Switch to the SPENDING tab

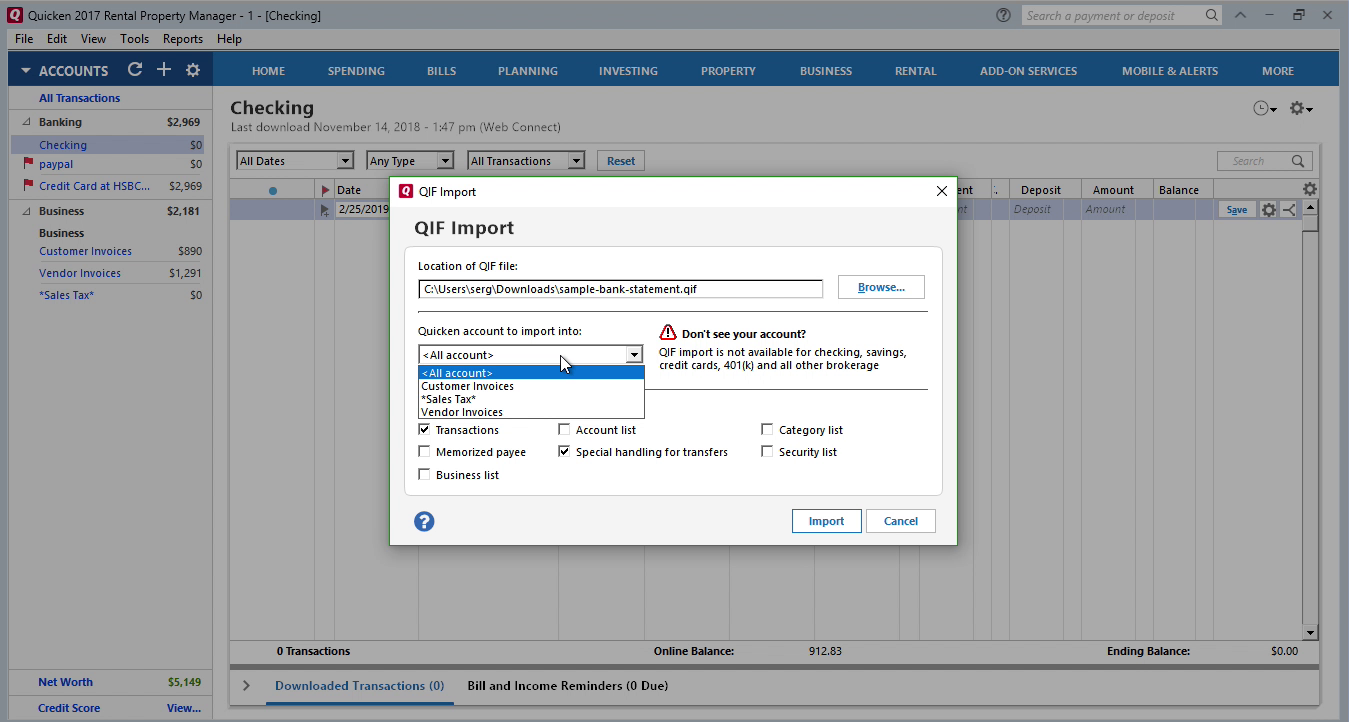[356, 71]
